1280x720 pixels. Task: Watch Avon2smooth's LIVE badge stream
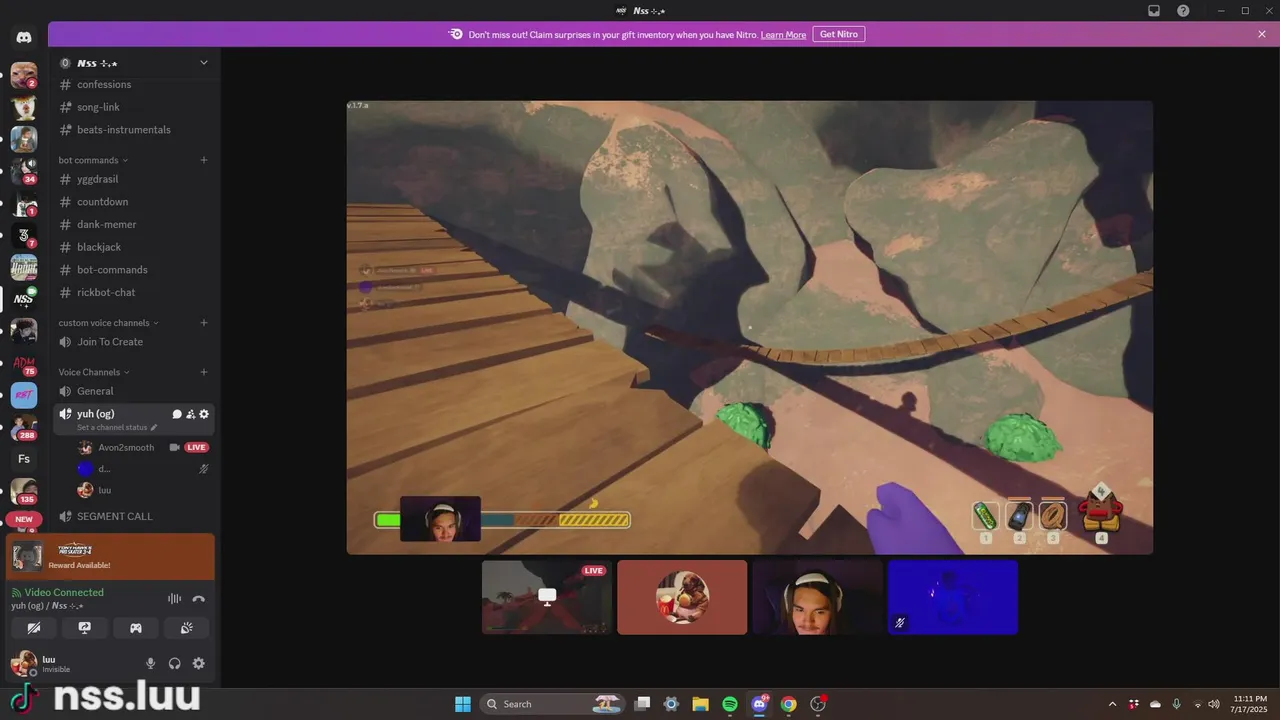(196, 447)
